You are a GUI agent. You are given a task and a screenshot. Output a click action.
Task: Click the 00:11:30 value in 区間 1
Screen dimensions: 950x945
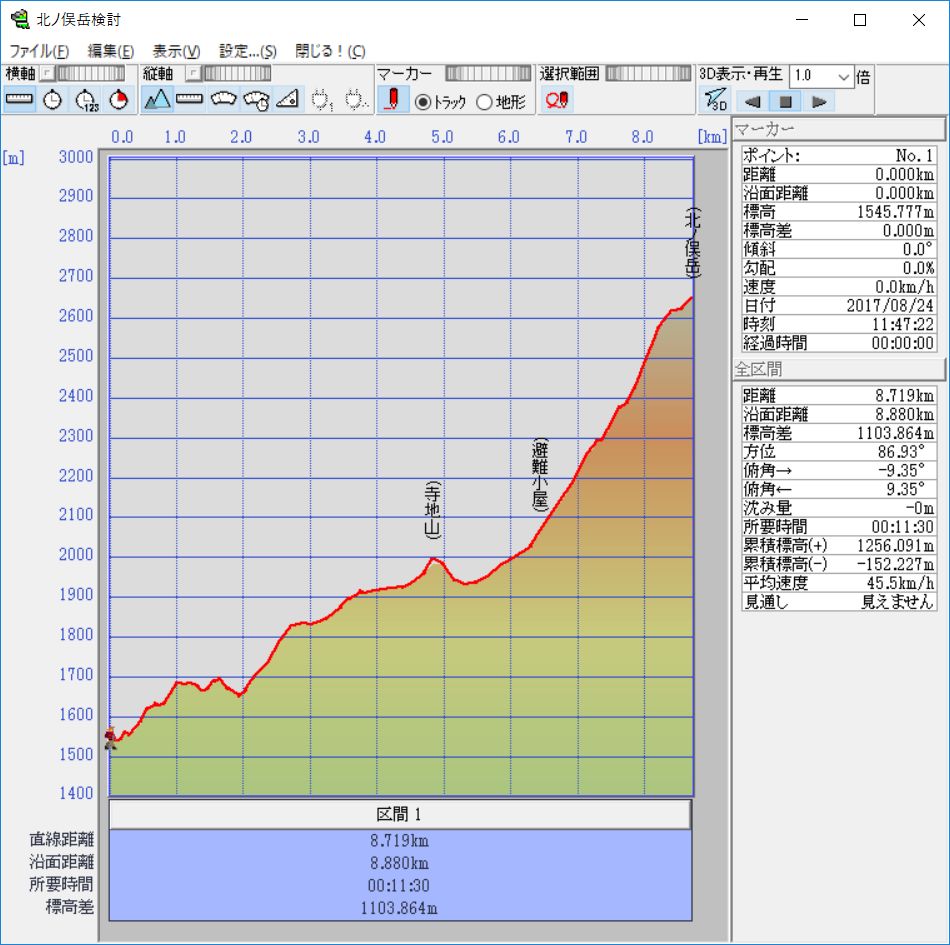(399, 886)
